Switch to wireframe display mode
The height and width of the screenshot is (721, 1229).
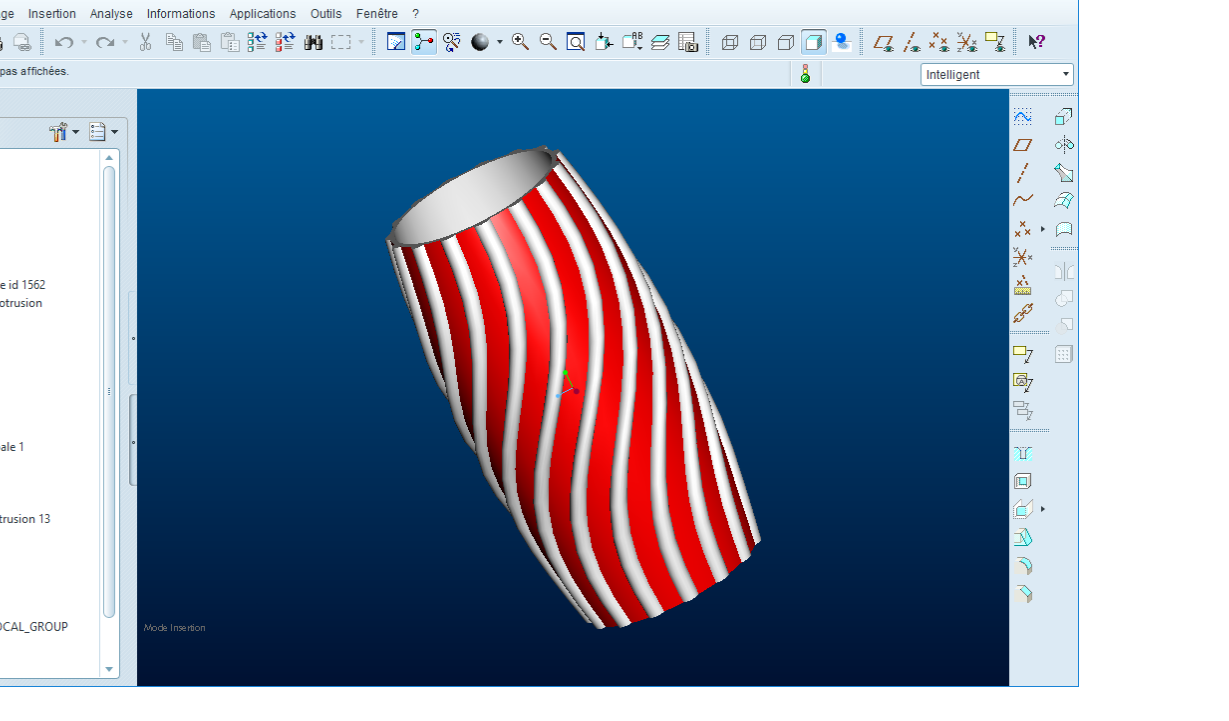point(730,42)
